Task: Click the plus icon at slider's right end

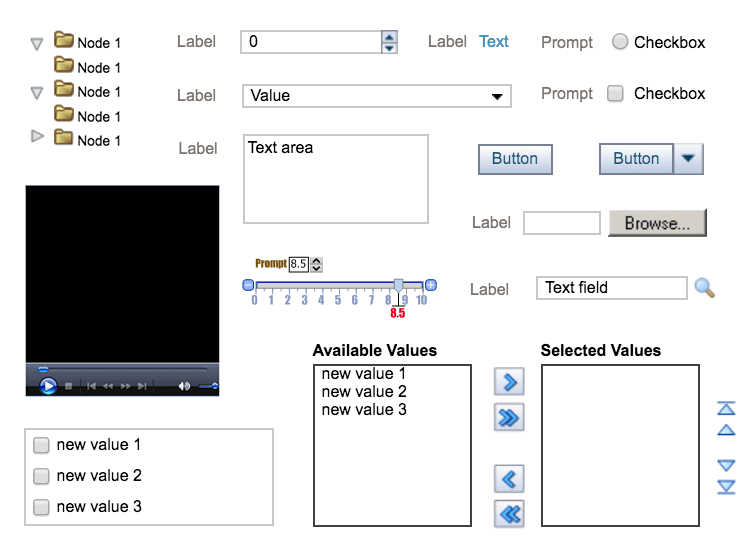Action: 430,285
